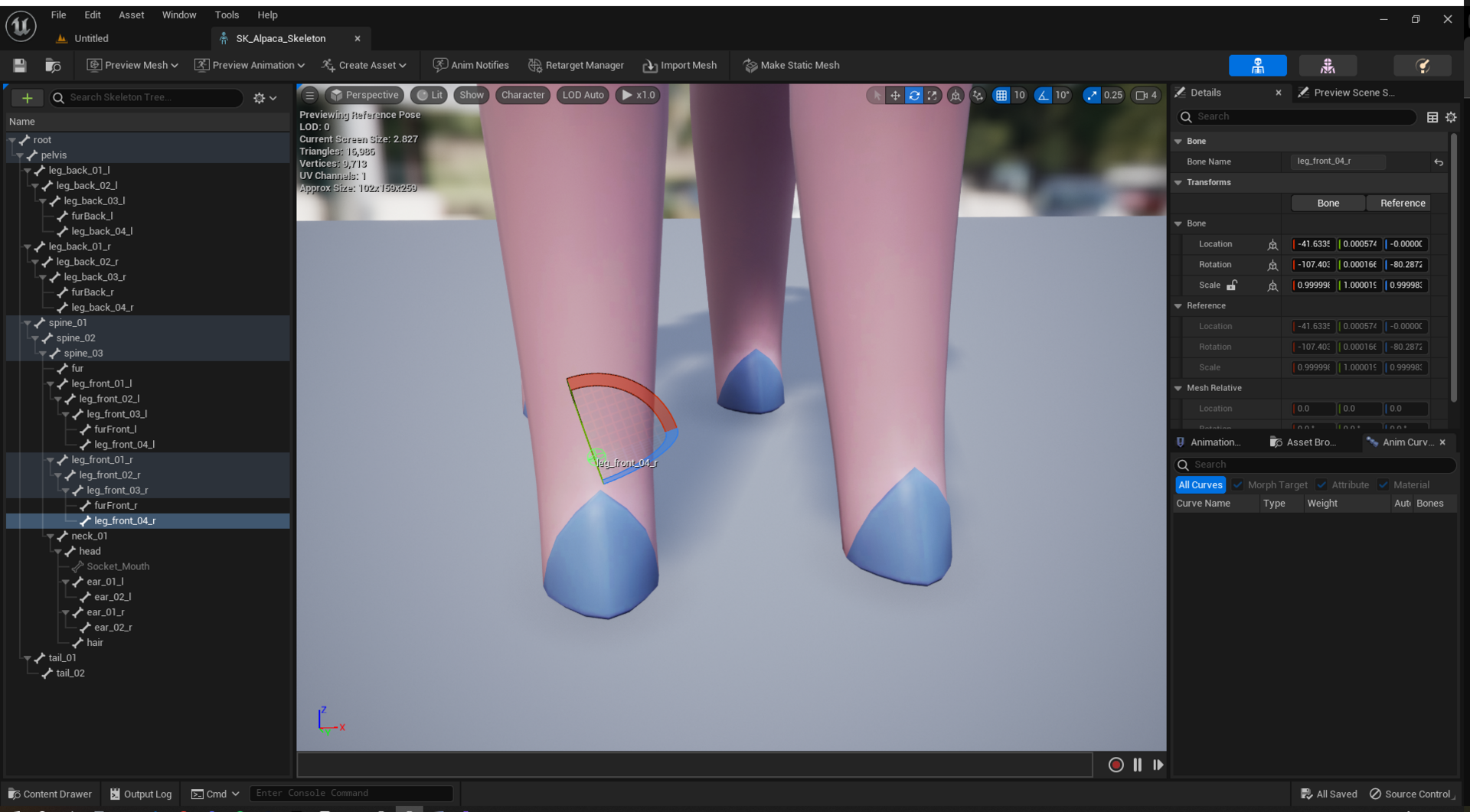Select the Scale tool in the viewport
Viewport: 1470px width, 812px height.
933,95
